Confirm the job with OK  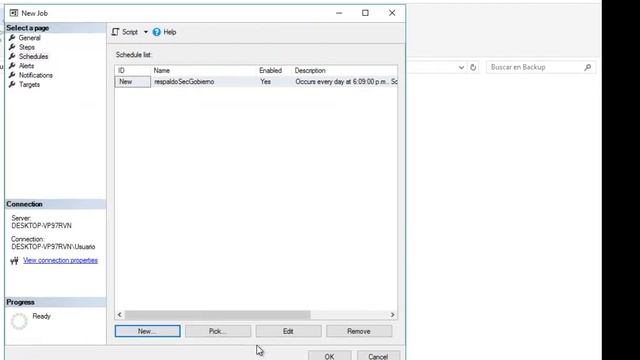[329, 356]
